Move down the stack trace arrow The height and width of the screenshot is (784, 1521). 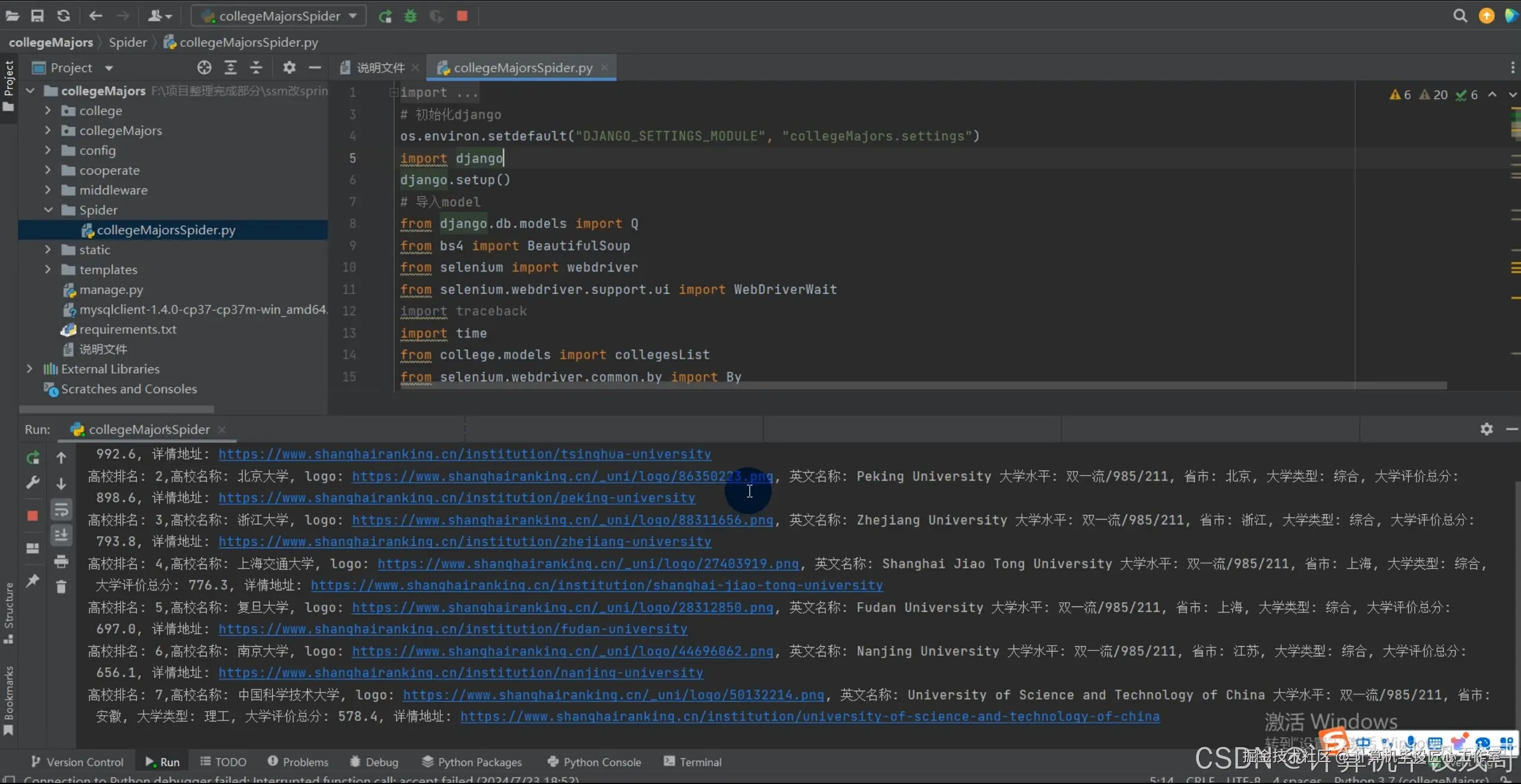click(61, 483)
